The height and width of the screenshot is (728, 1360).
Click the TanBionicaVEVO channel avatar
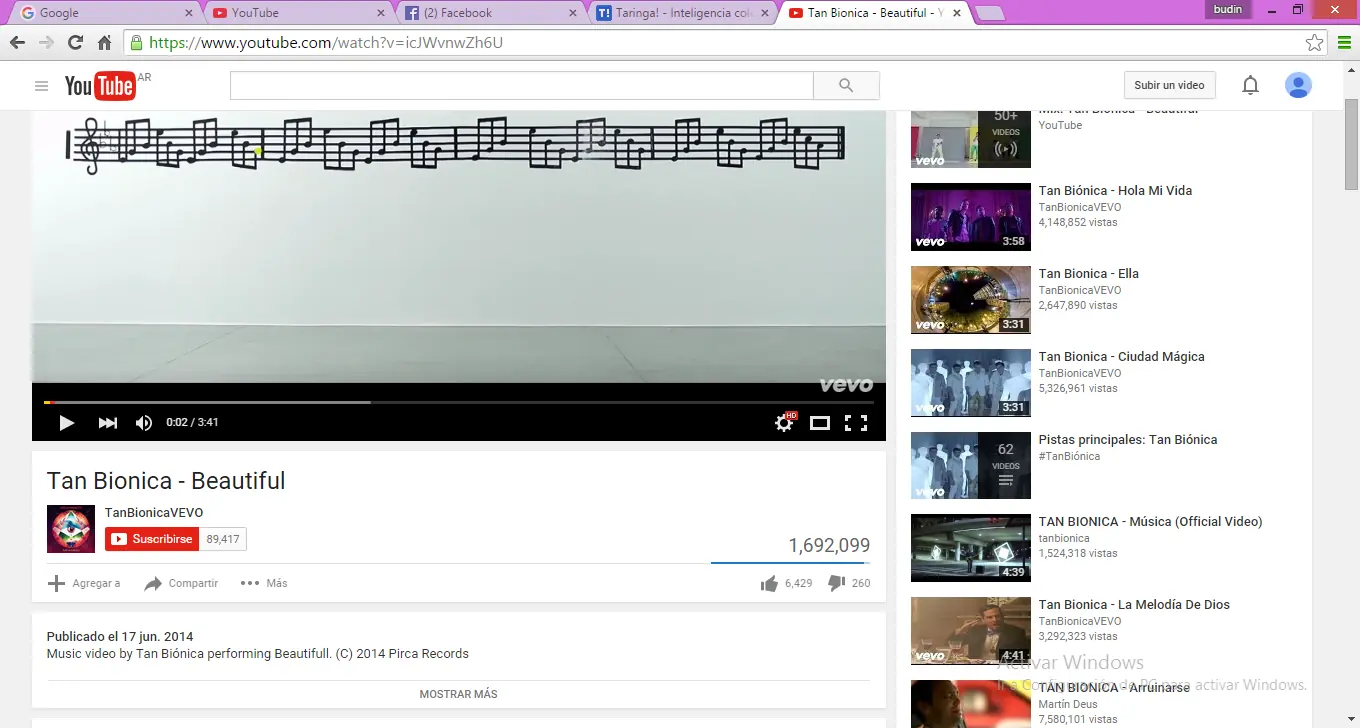71,529
